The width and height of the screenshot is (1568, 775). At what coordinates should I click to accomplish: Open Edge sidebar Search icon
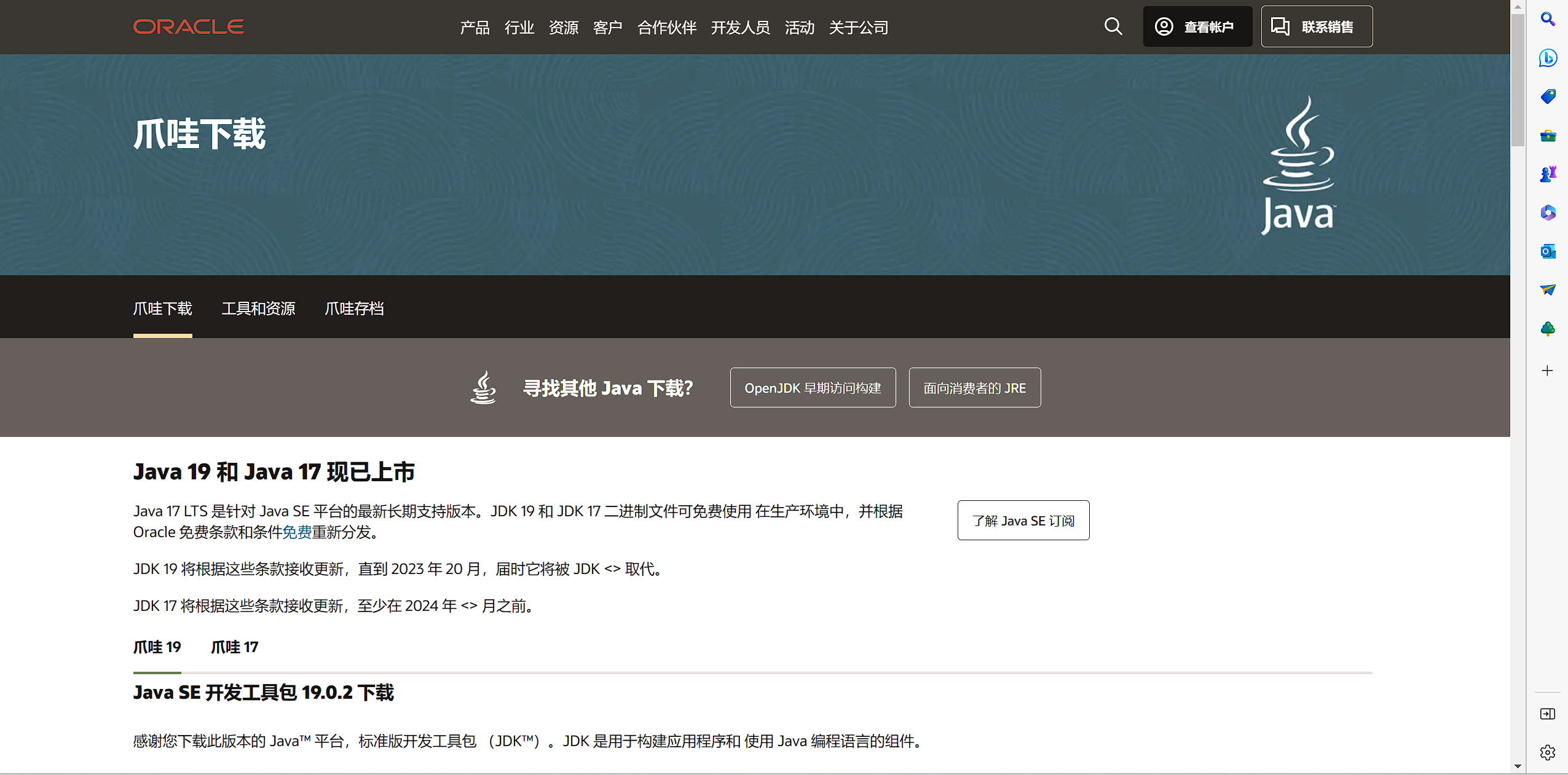tap(1548, 19)
